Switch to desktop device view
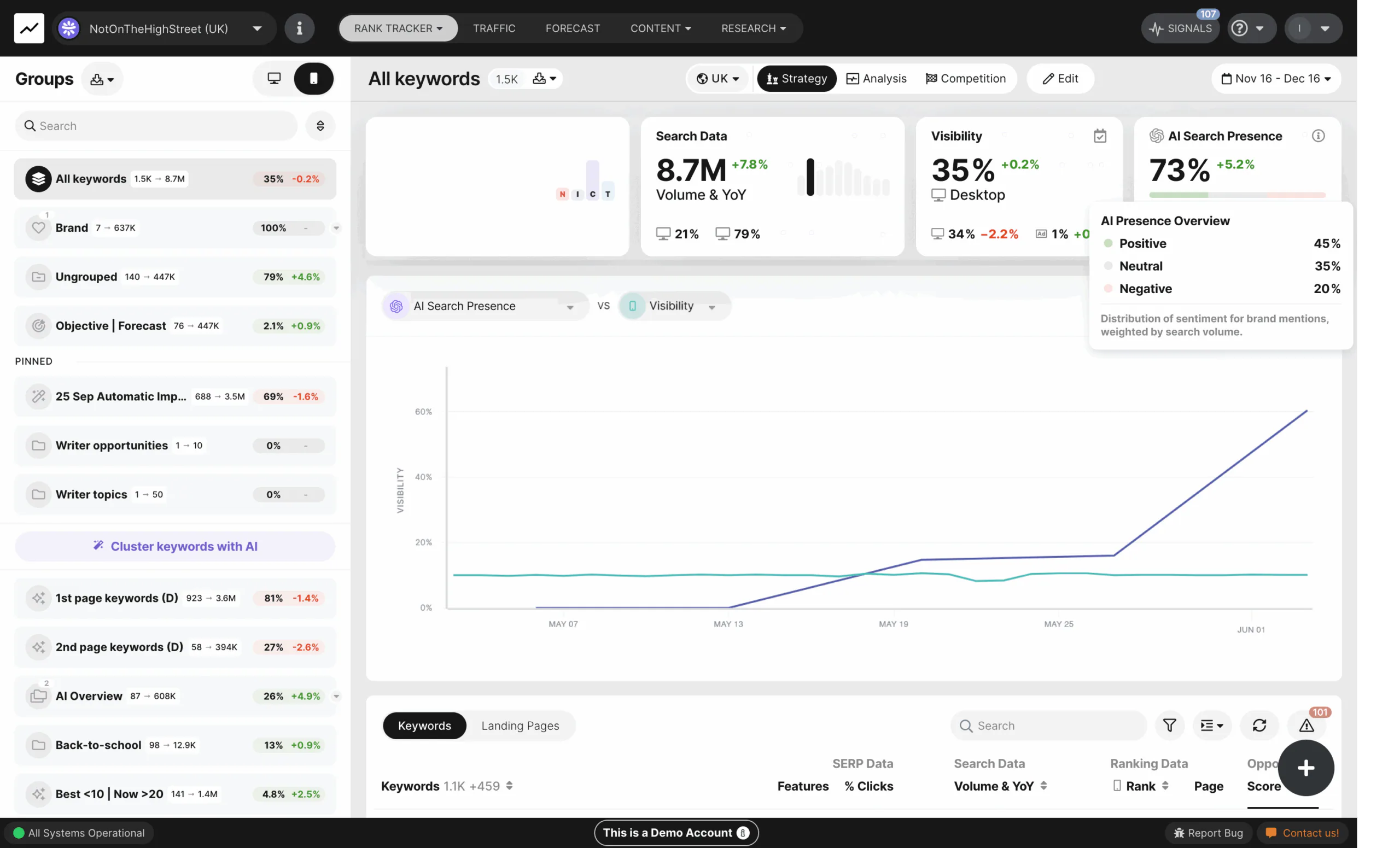Viewport: 1400px width, 848px height. click(x=274, y=78)
